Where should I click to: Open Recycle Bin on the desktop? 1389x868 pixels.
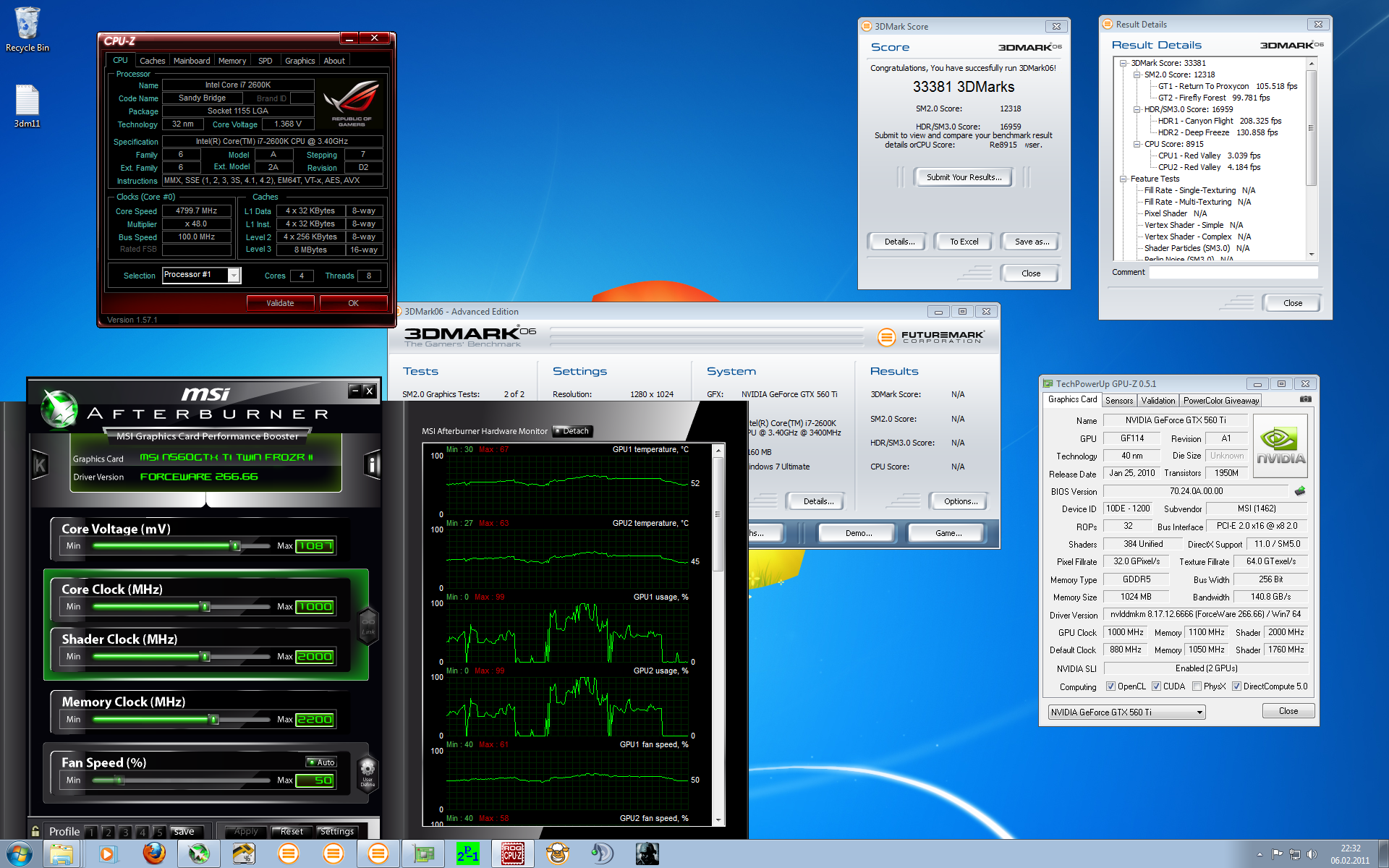coord(27,30)
